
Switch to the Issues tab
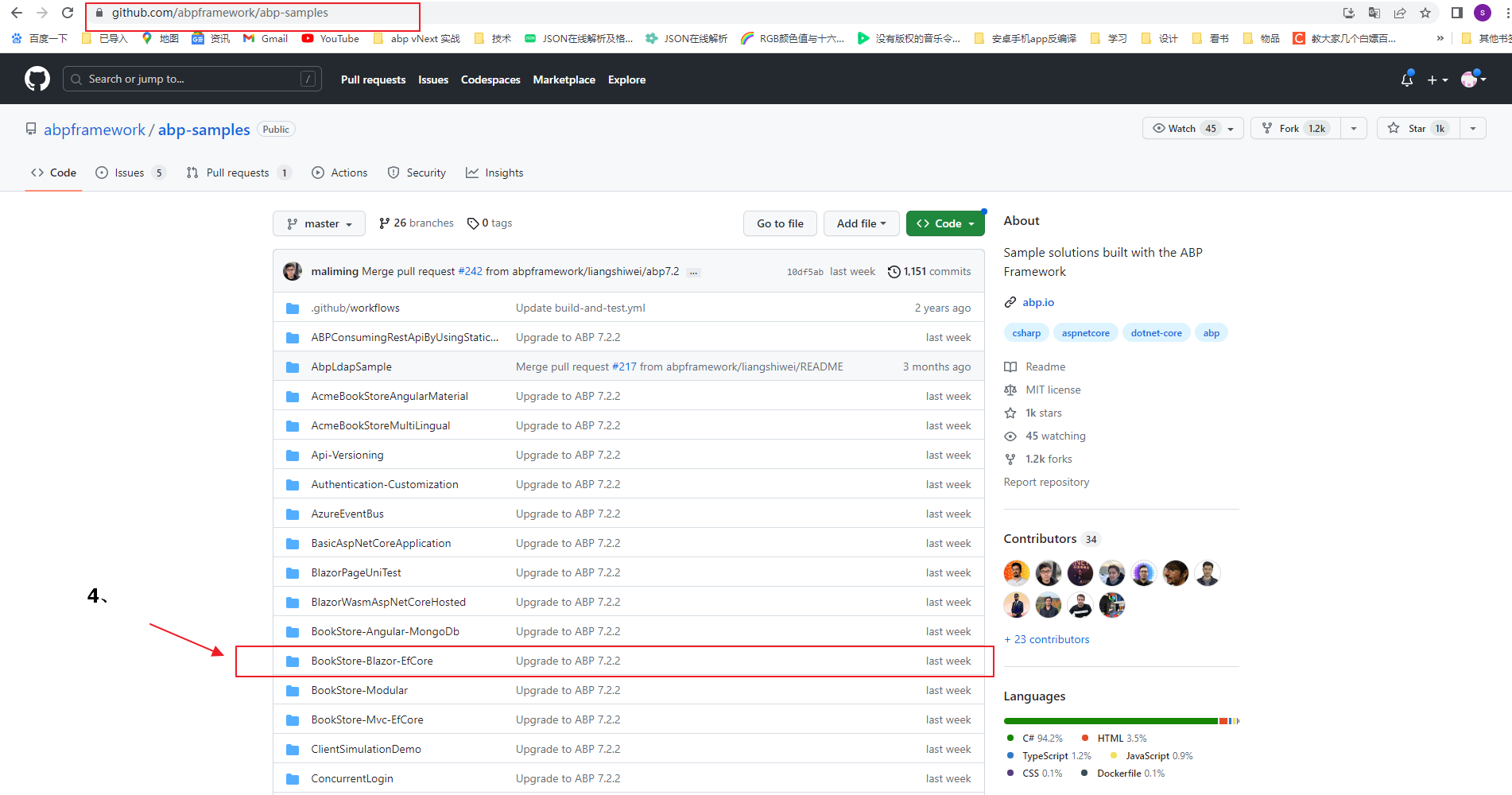click(130, 173)
